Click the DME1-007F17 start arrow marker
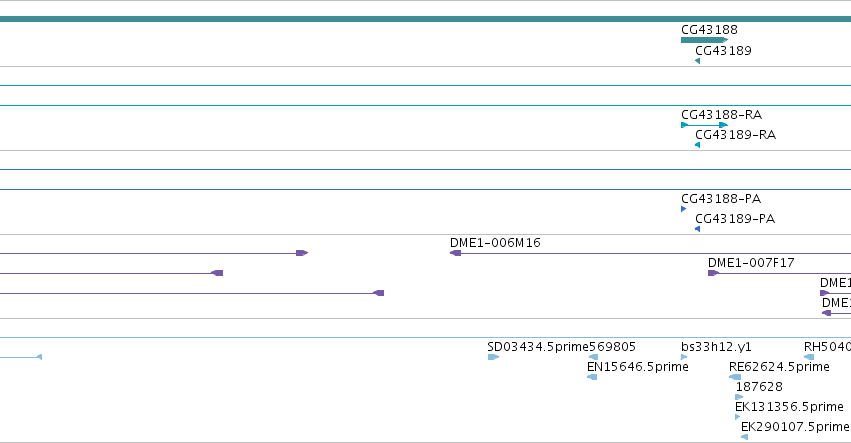Viewport: 851px width, 443px height. 713,273
